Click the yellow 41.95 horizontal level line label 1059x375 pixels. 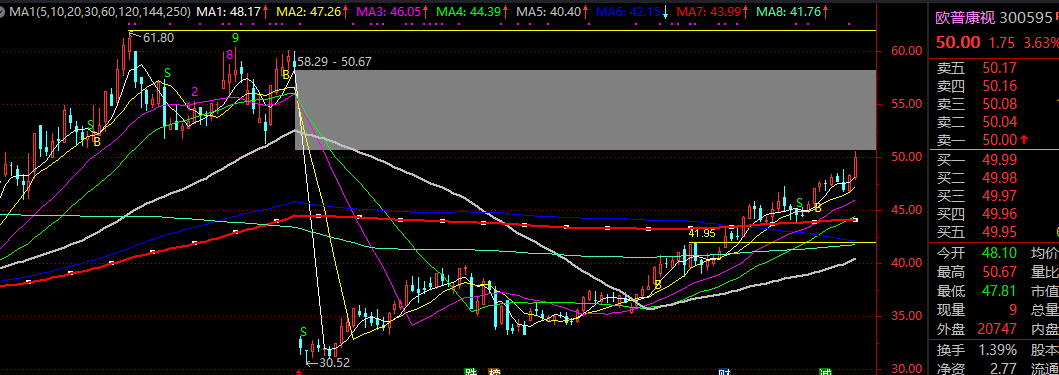coord(702,233)
